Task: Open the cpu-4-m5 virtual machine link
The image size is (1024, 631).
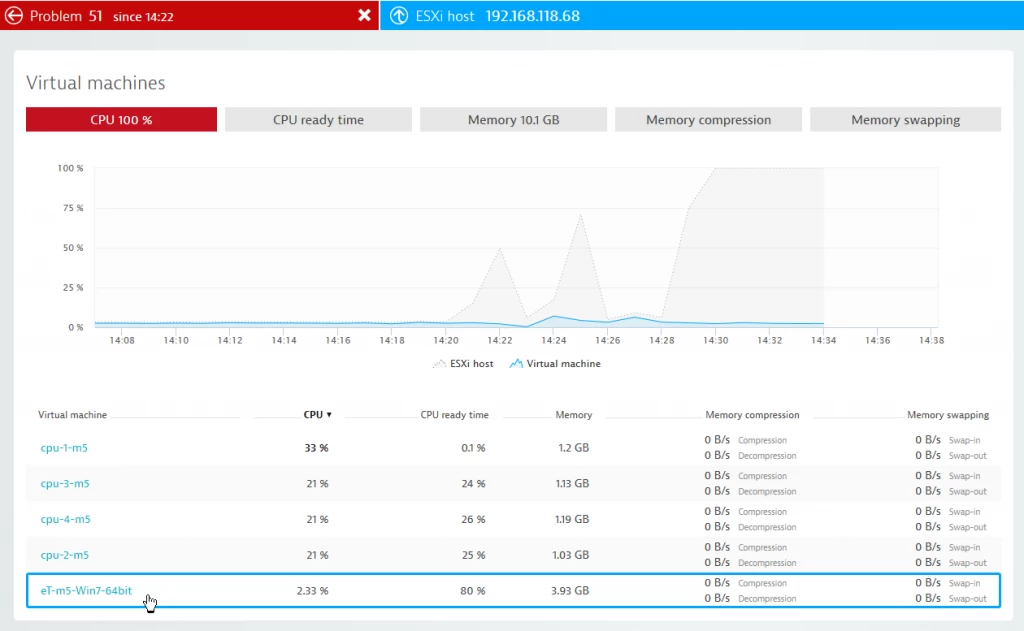Action: pos(65,519)
